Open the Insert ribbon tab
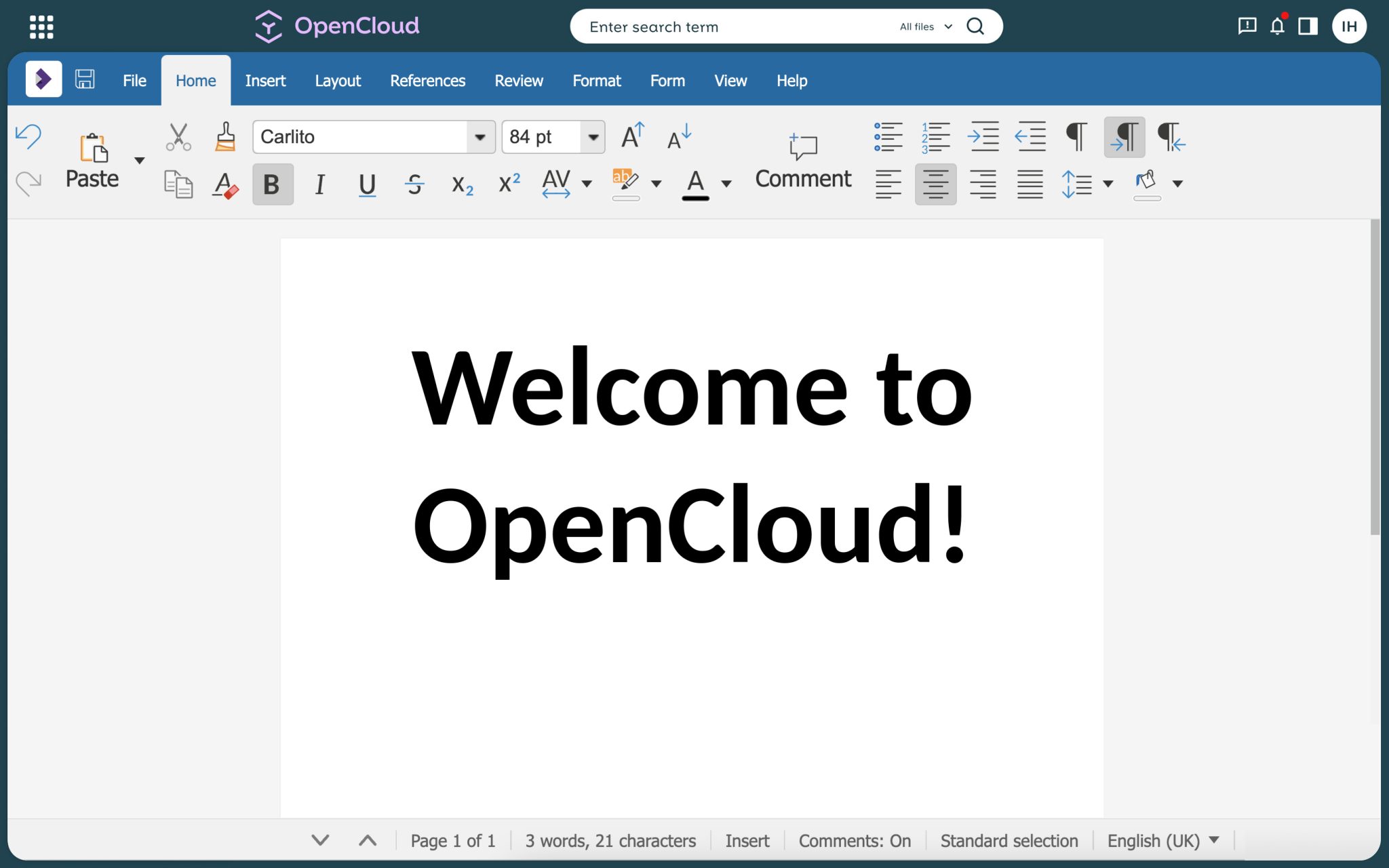Image resolution: width=1389 pixels, height=868 pixels. 265,80
